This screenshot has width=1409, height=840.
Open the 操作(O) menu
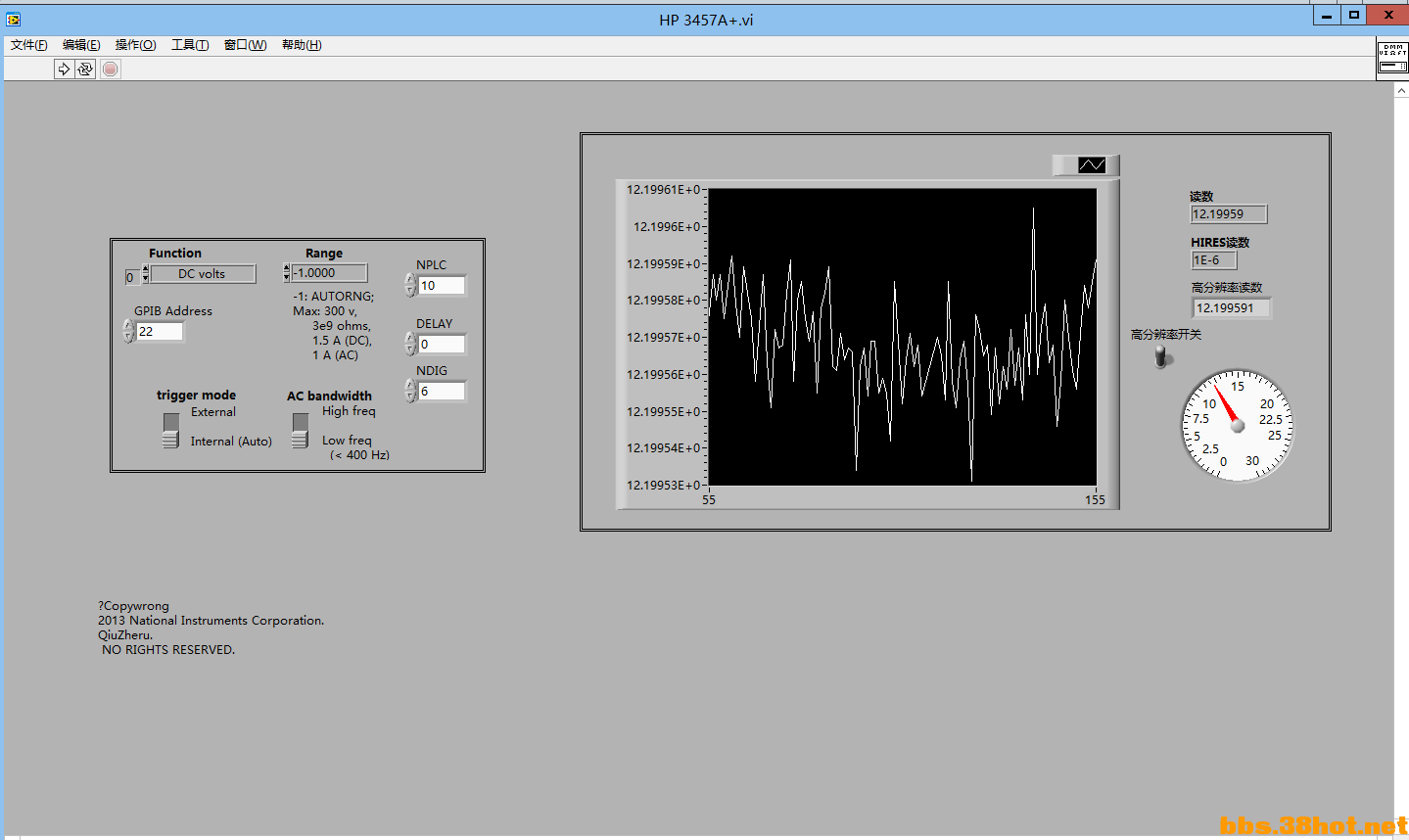tap(135, 45)
